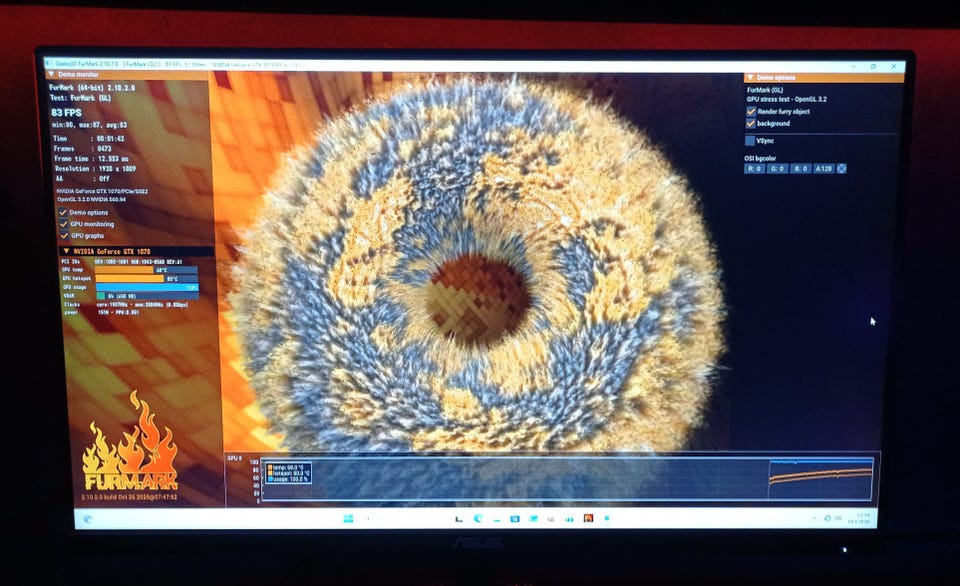960x586 pixels.
Task: Click the A:128 alpha field
Action: 823,168
